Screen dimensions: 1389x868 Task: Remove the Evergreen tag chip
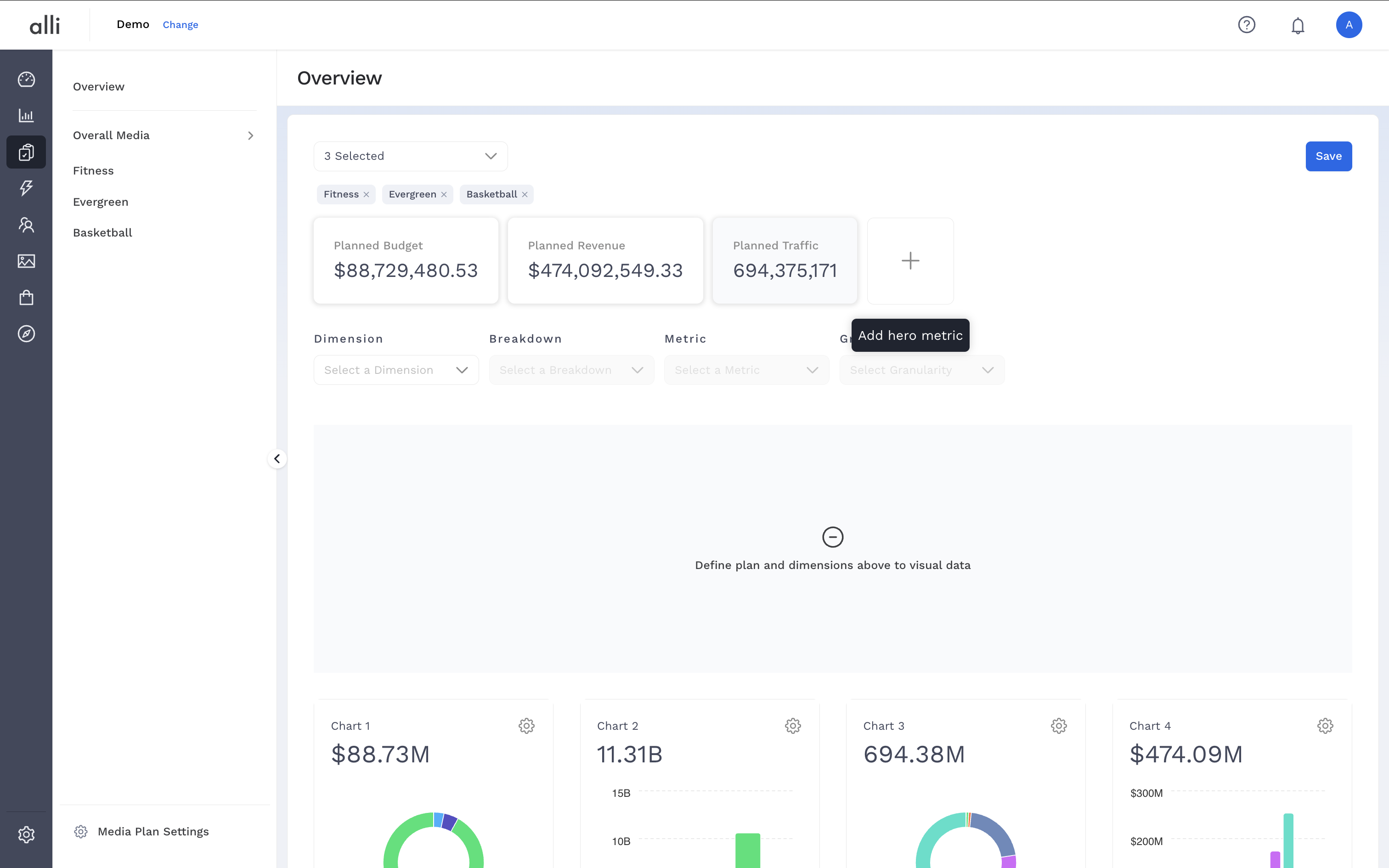pos(444,195)
